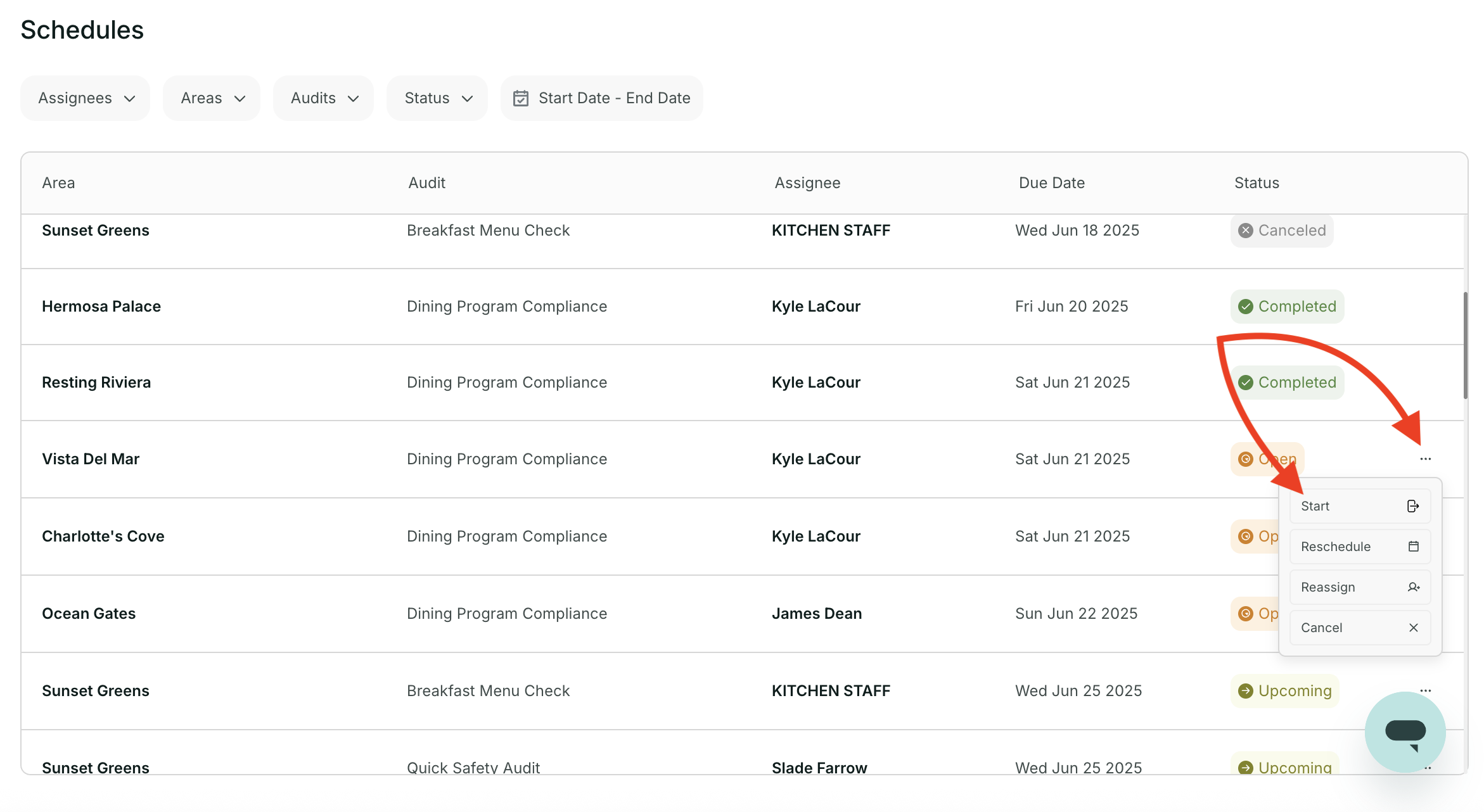The width and height of the screenshot is (1484, 812).
Task: Click the Reschedule calendar icon
Action: (x=1414, y=547)
